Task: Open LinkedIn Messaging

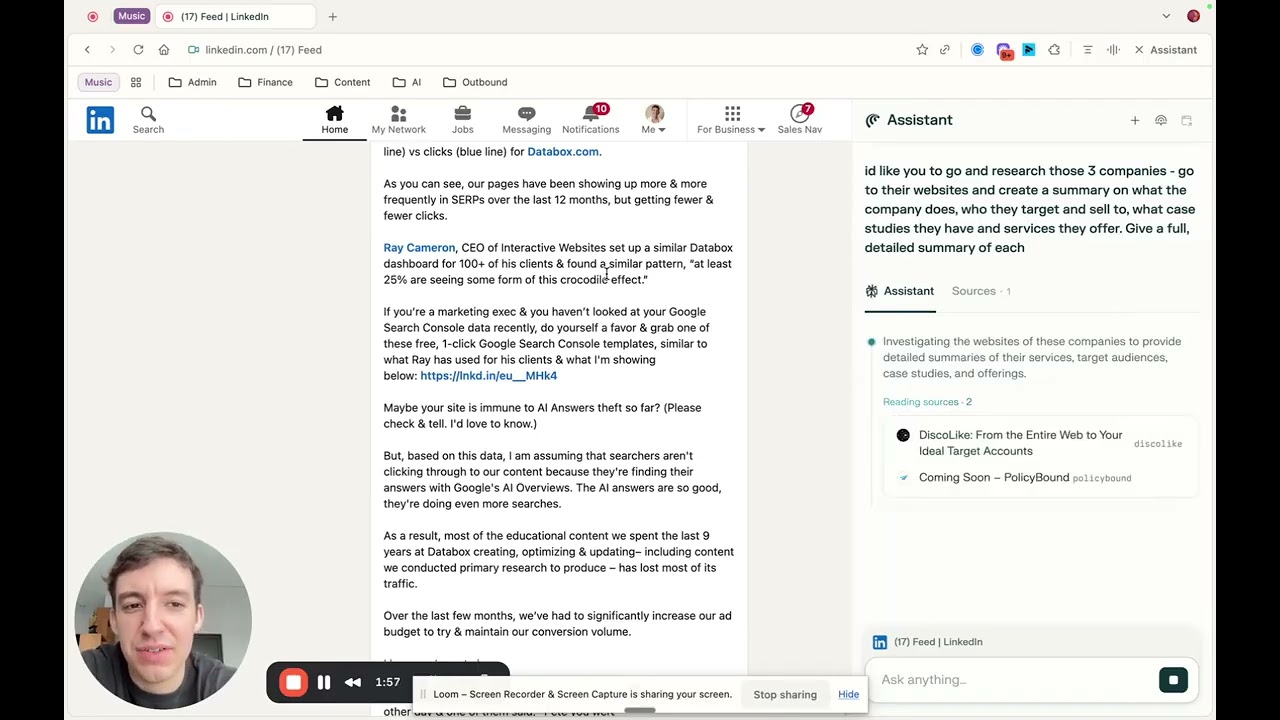Action: [526, 120]
